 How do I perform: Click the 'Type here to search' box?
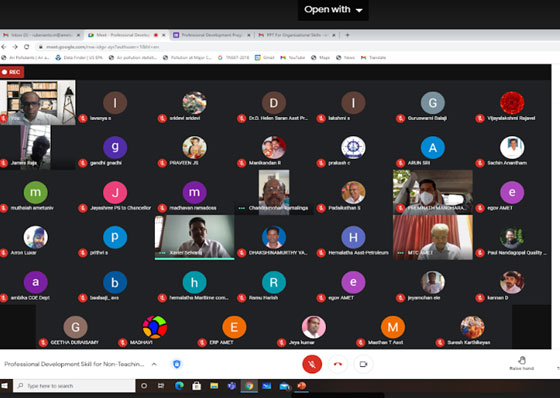pos(74,386)
